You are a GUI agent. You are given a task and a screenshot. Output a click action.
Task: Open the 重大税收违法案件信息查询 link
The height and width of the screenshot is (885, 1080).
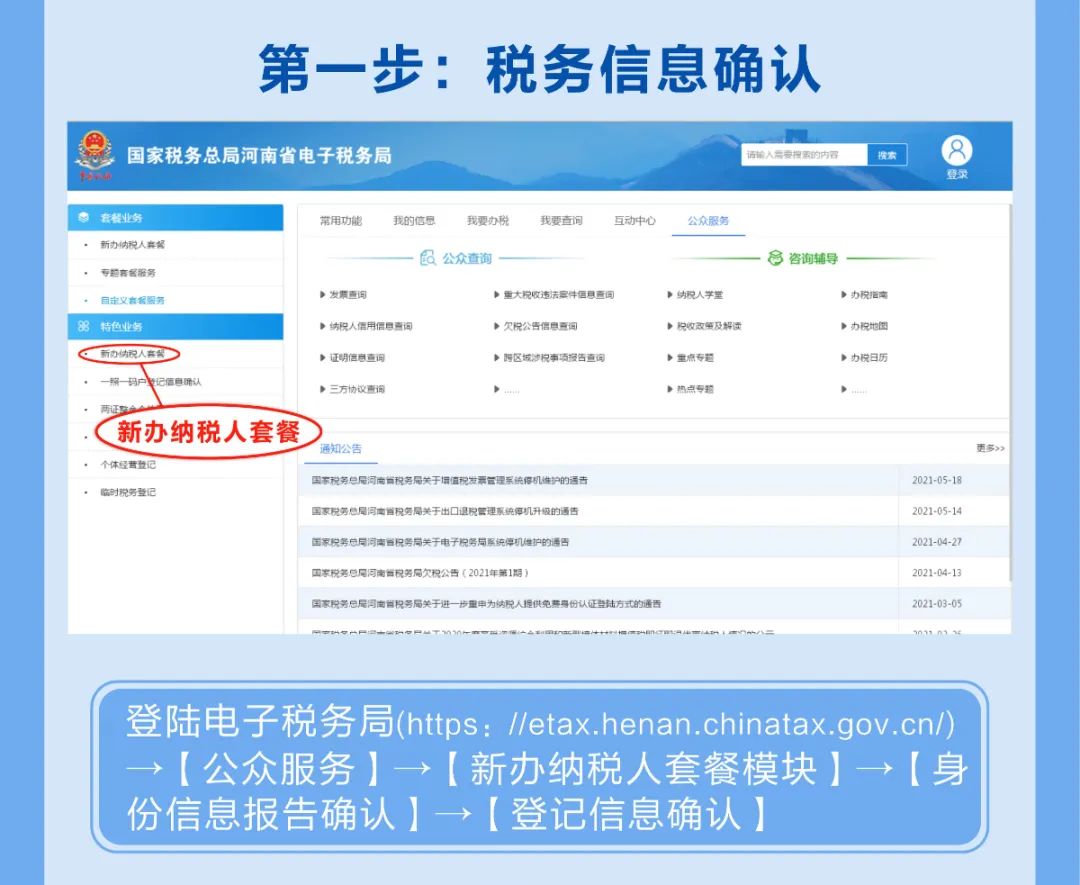559,295
